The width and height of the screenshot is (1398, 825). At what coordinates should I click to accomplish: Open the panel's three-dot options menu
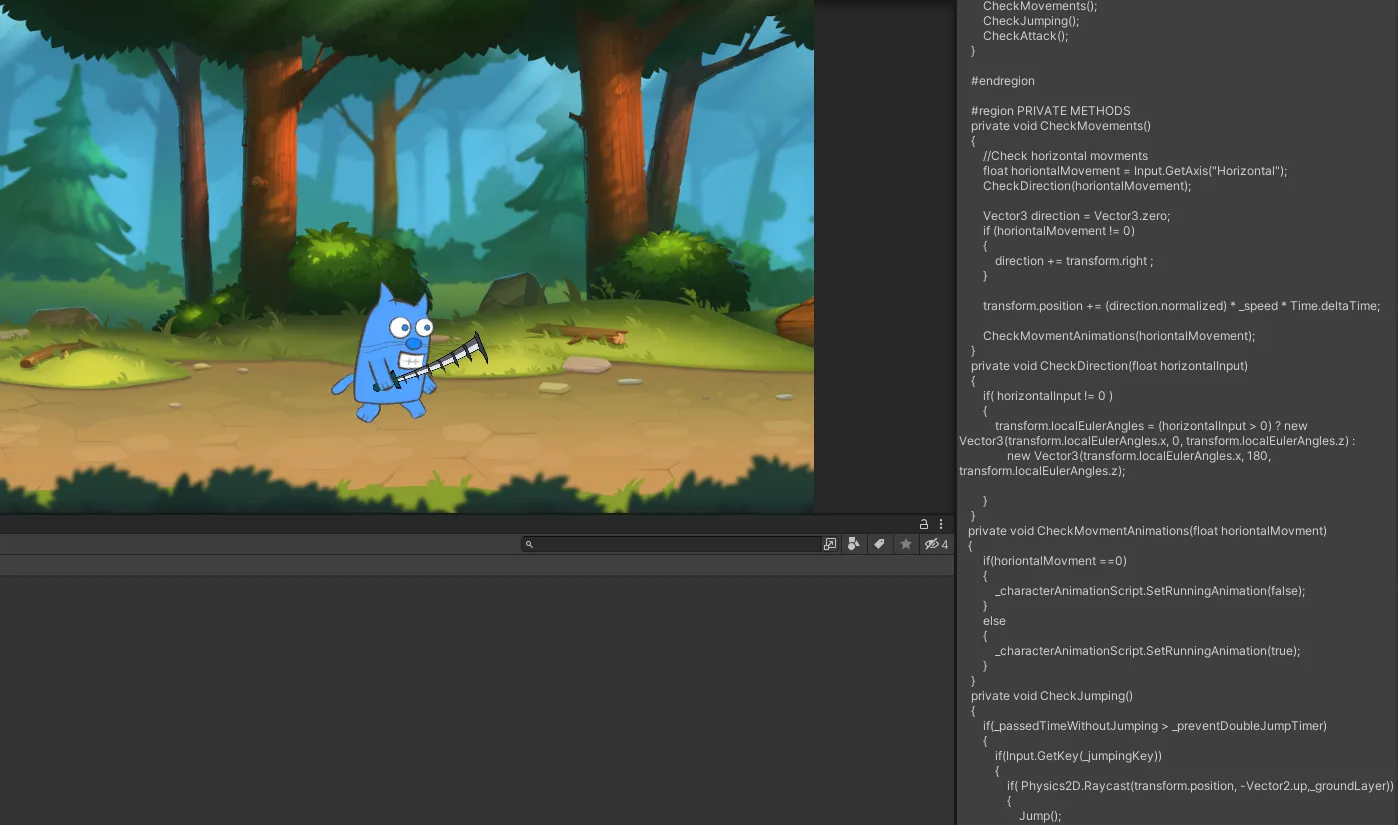pos(941,524)
